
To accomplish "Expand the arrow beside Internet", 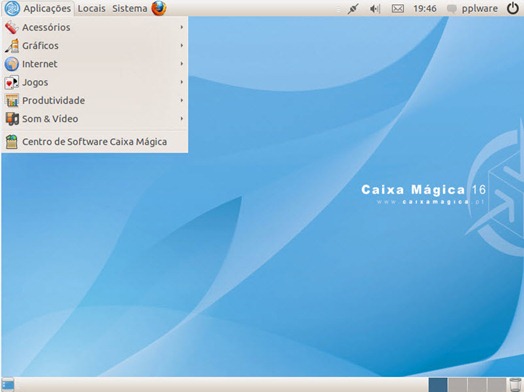I will pos(182,63).
